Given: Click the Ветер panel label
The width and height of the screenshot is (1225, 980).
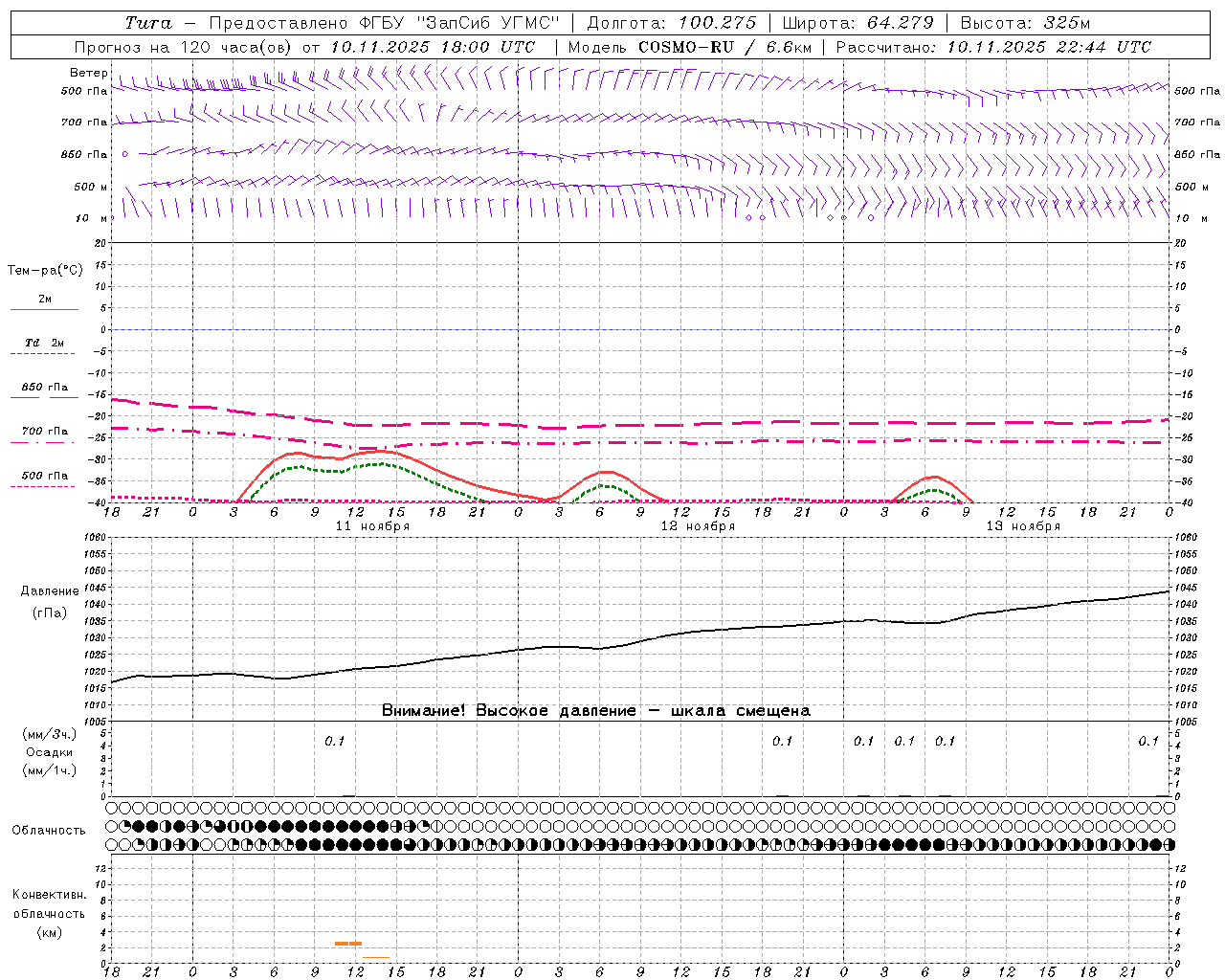Looking at the screenshot, I should 89,73.
